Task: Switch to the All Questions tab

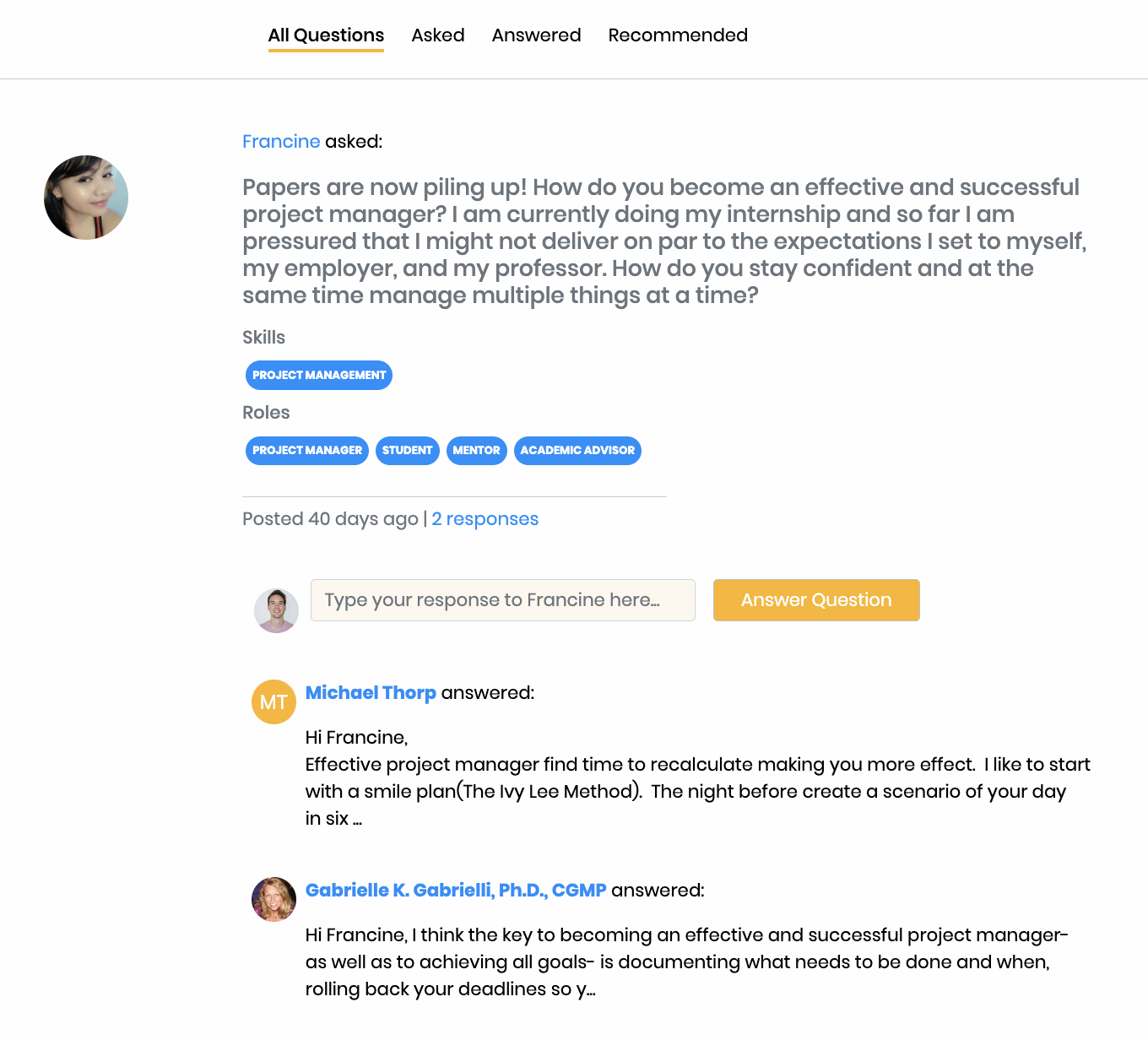Action: click(x=326, y=35)
